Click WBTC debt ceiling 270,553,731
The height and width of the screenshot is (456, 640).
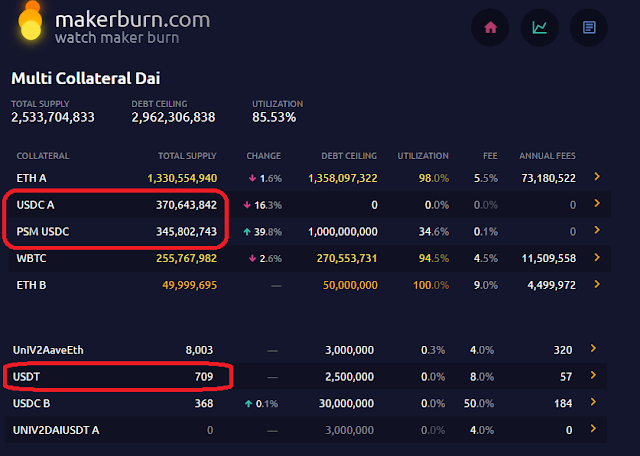pyautogui.click(x=347, y=258)
